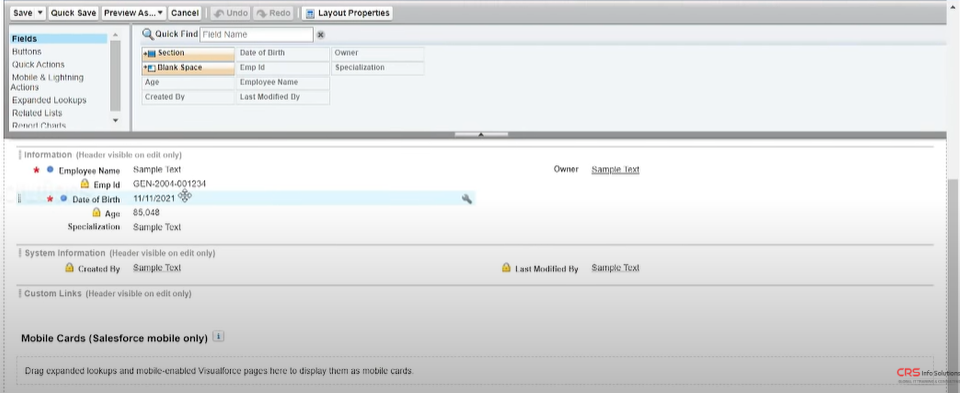
Task: Click the Cancel button
Action: pos(184,13)
